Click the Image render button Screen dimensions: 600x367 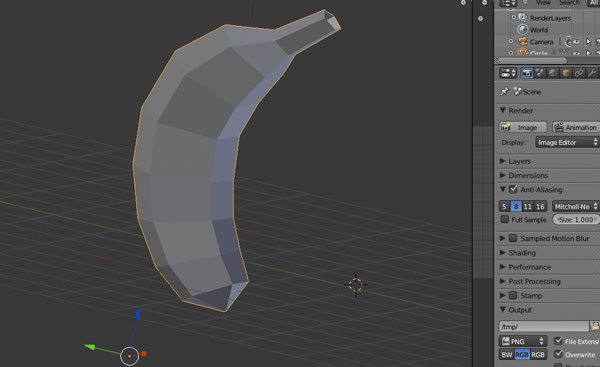coord(523,127)
